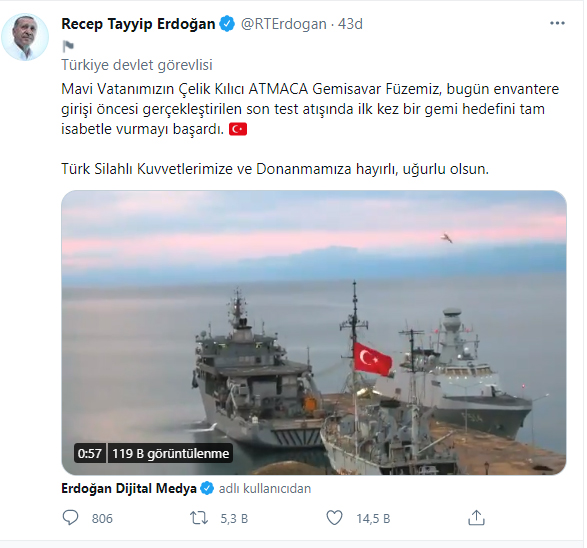Play the video of naval ships
This screenshot has width=587, height=548.
314,332
